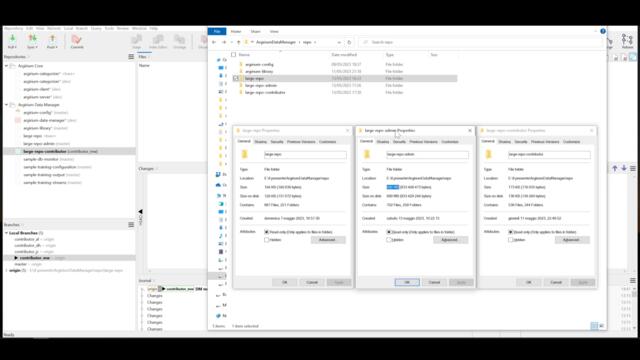Viewport: 640px width, 360px height.
Task: Open the Share tab in Explorer ribbon
Action: coord(256,31)
